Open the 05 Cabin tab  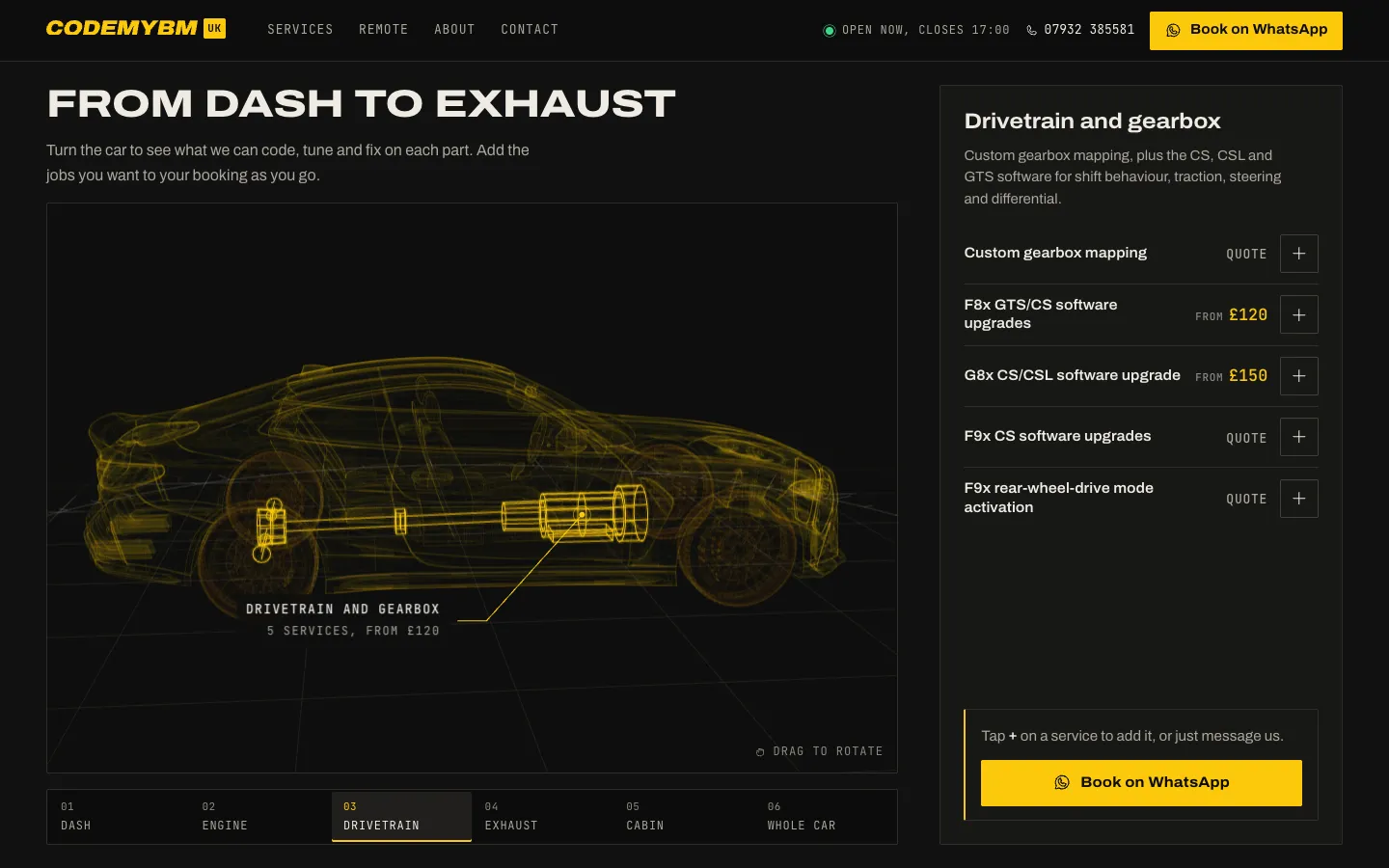point(684,817)
